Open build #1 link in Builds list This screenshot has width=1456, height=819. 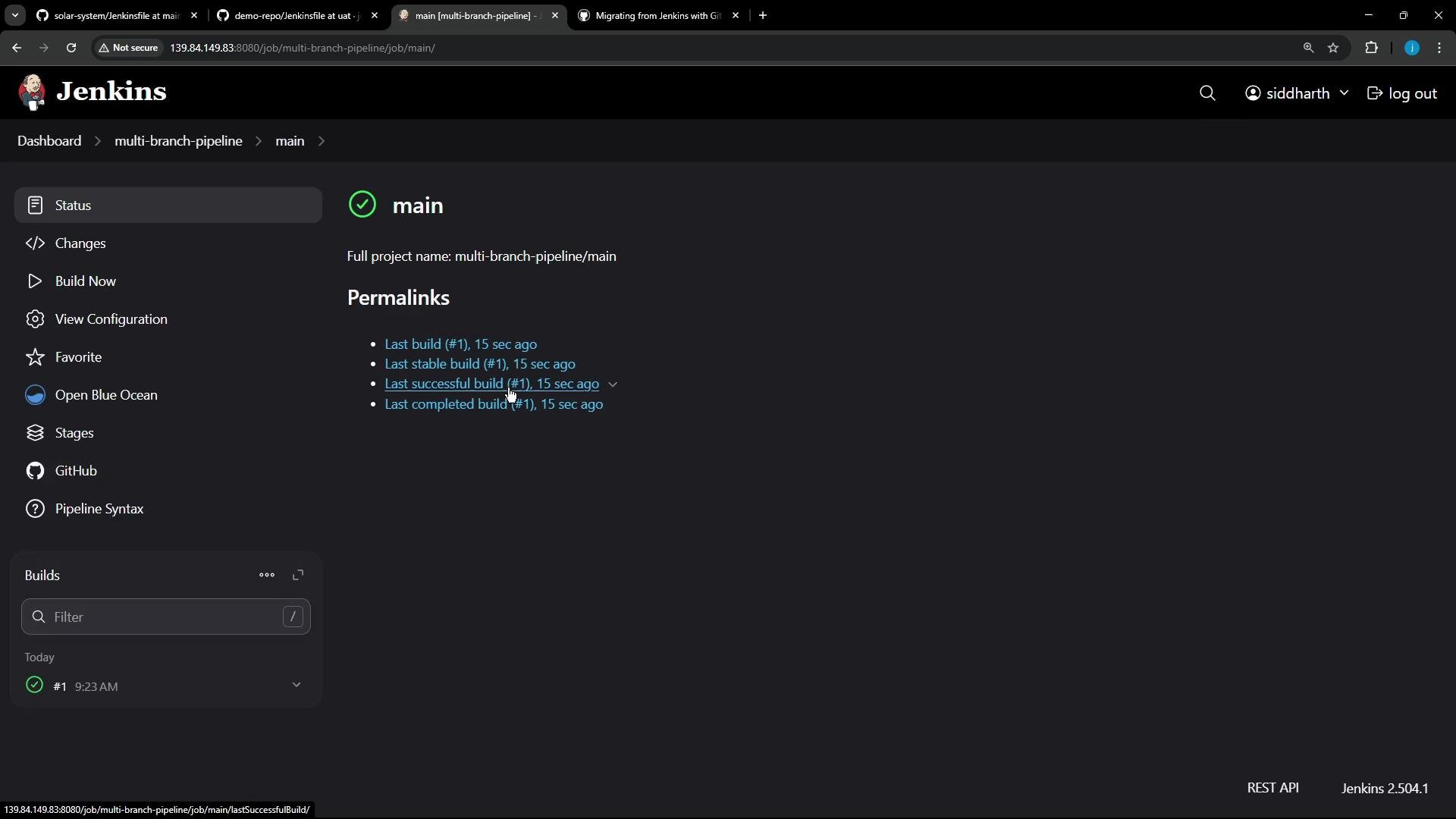pos(60,687)
